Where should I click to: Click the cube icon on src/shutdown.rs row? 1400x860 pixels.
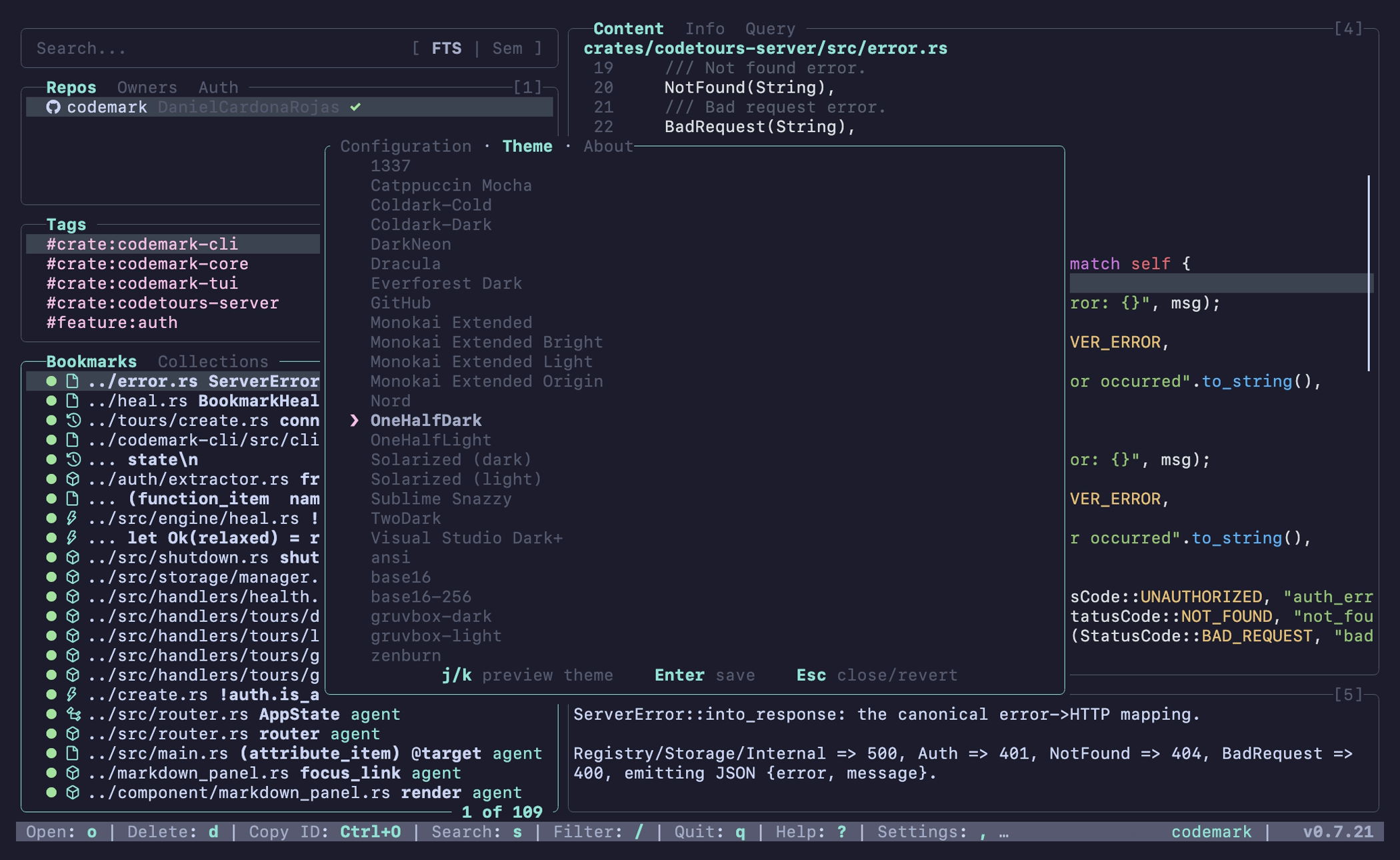(x=73, y=557)
